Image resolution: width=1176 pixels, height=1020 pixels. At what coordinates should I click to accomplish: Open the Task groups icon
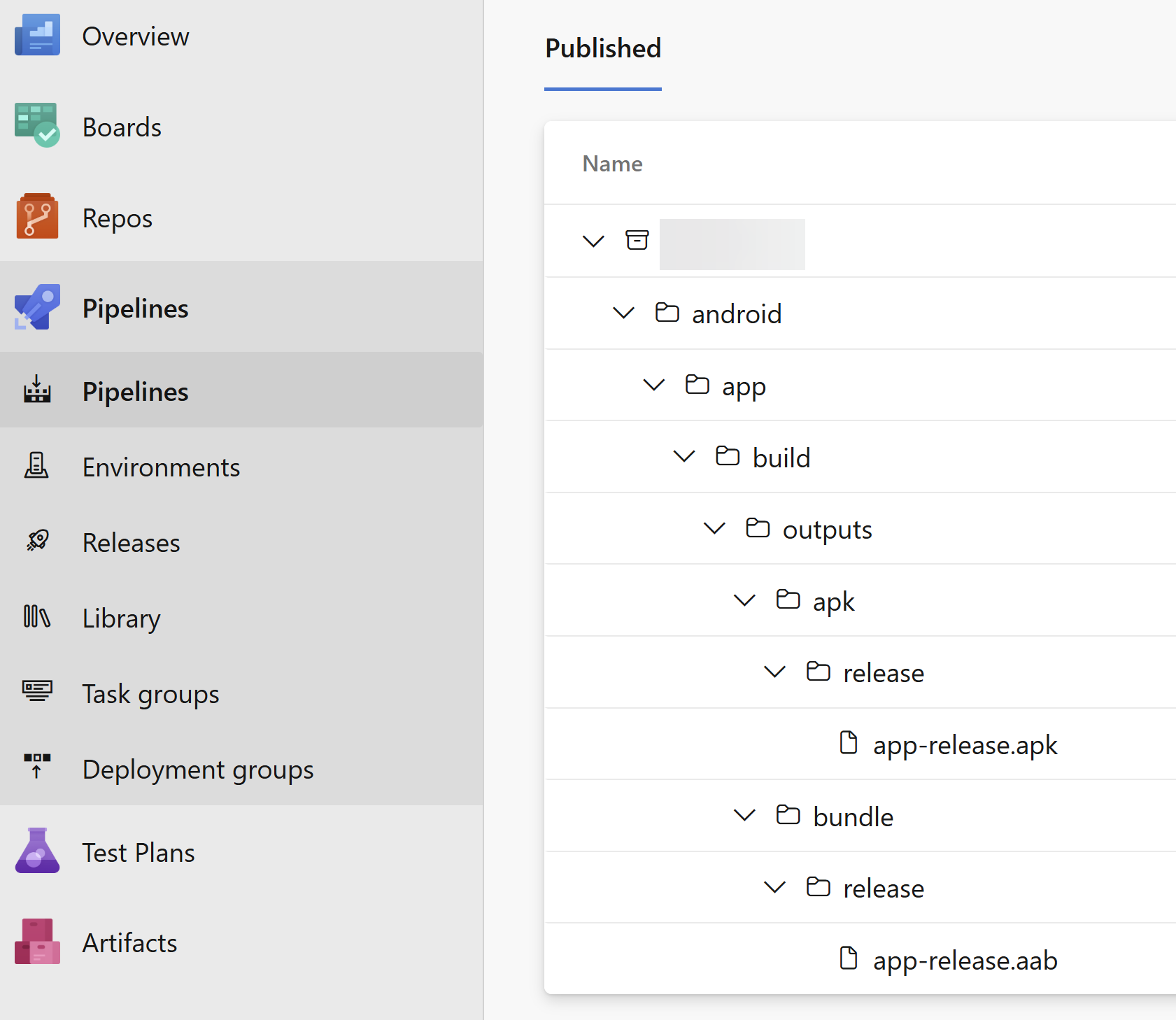(37, 692)
